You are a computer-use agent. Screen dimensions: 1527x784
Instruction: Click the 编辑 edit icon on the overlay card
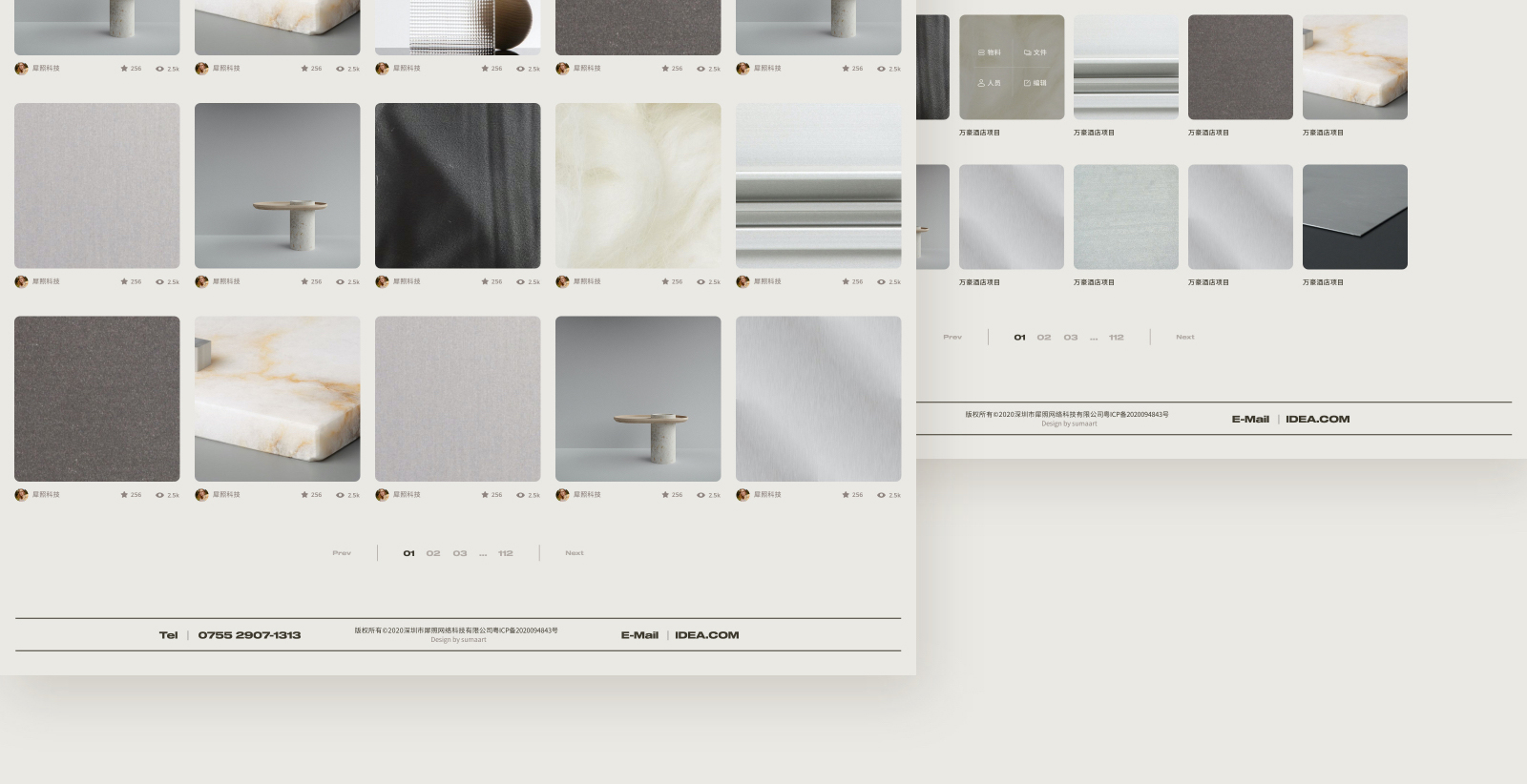point(1028,83)
